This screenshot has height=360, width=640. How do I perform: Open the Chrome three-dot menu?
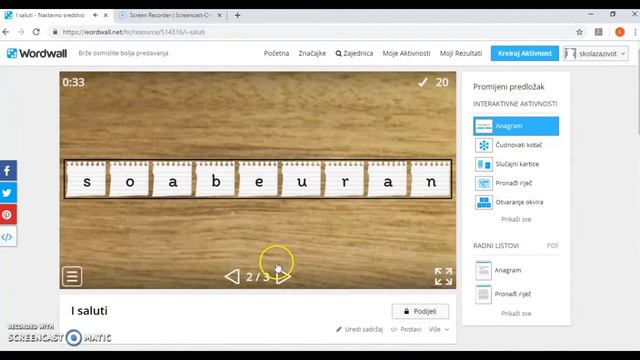click(635, 32)
